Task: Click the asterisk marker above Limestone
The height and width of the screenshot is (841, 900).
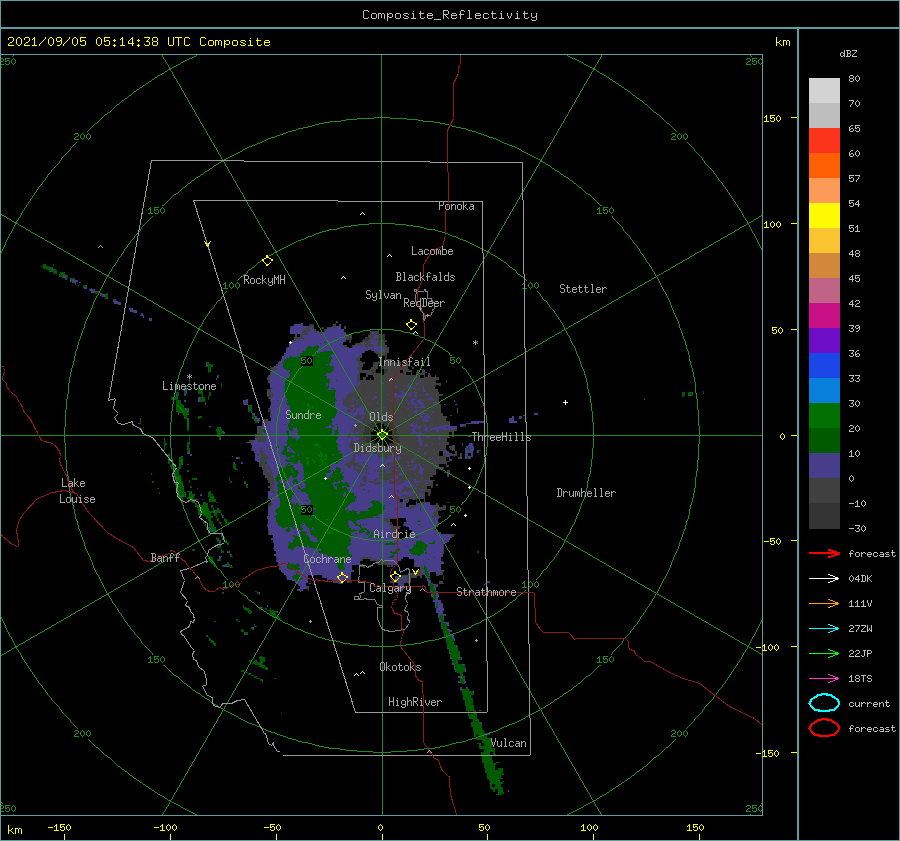Action: 189,377
